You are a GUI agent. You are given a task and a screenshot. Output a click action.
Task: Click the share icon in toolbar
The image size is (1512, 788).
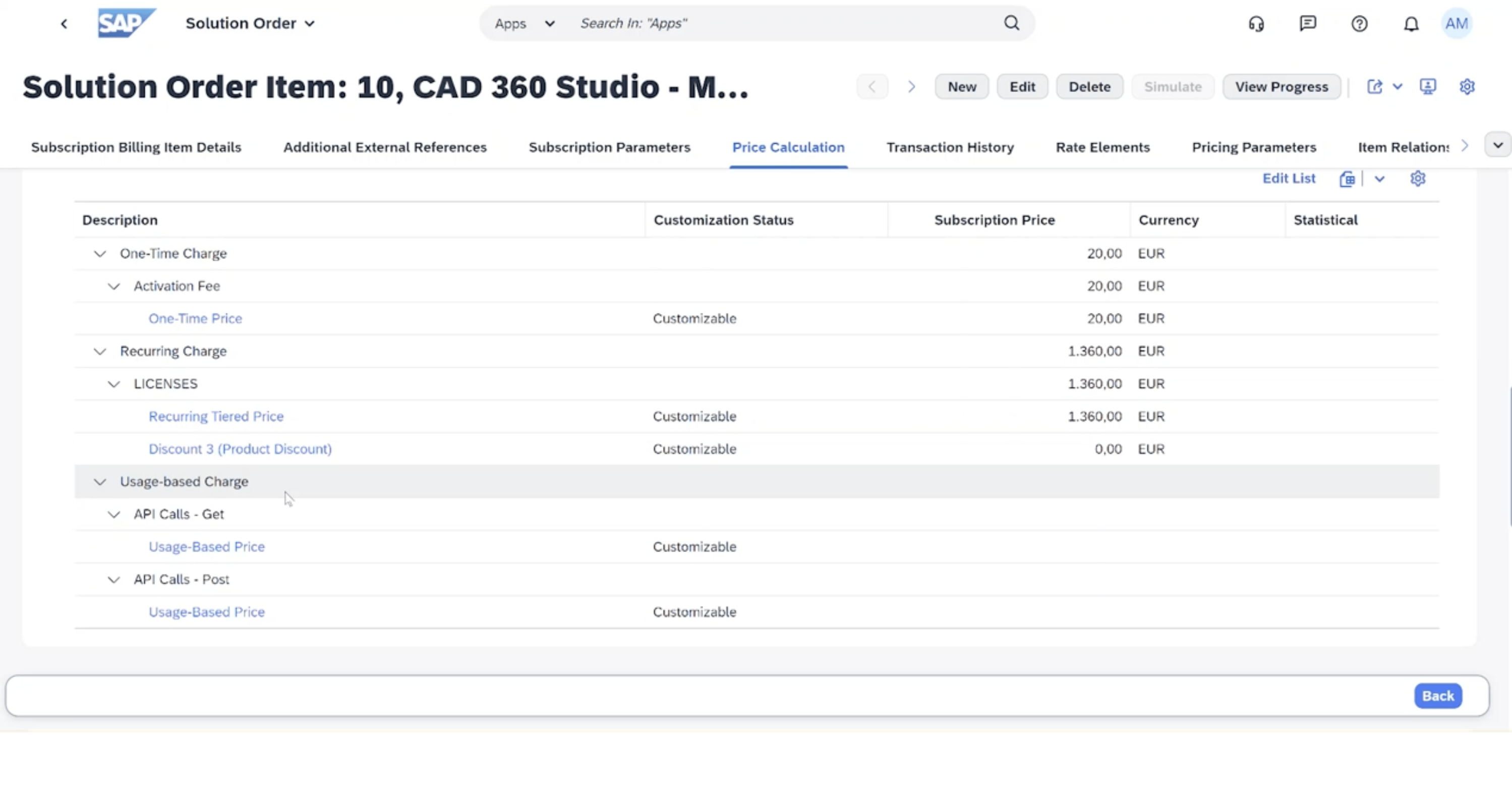(1375, 87)
